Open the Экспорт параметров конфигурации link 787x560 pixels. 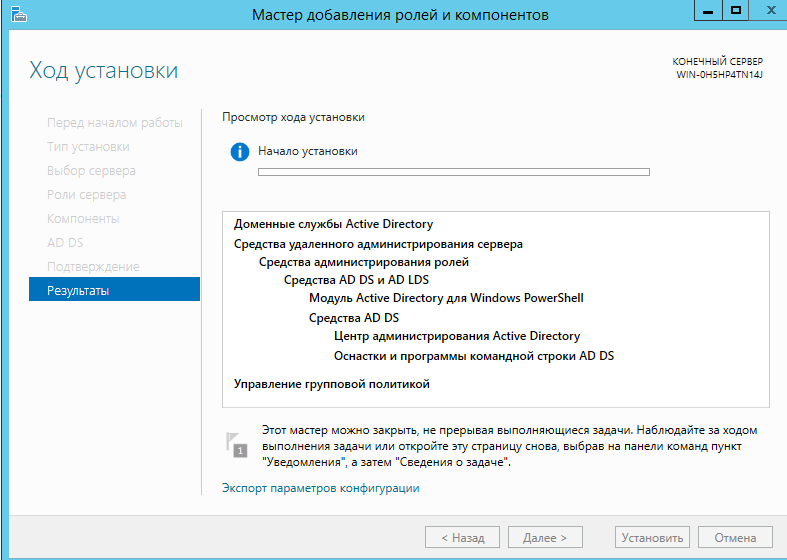tap(321, 488)
